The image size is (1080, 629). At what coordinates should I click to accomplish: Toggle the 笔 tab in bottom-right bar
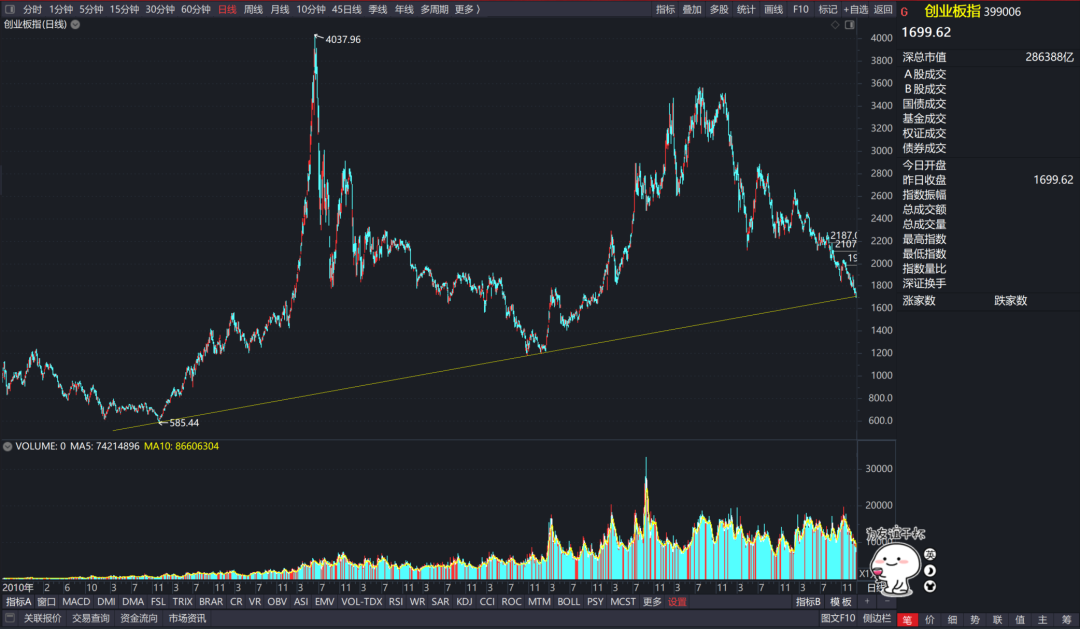pyautogui.click(x=907, y=619)
